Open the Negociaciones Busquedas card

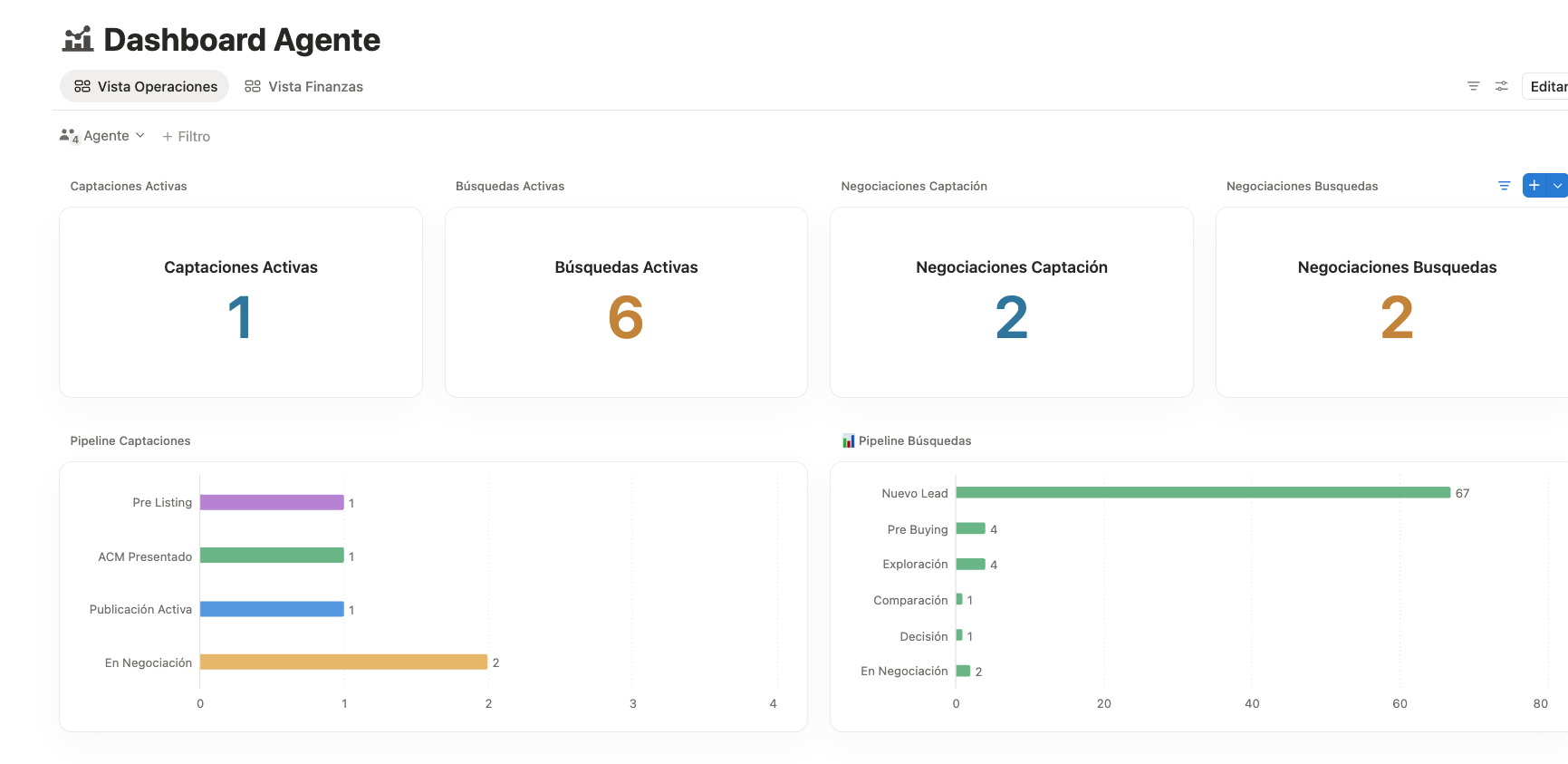pos(1392,302)
